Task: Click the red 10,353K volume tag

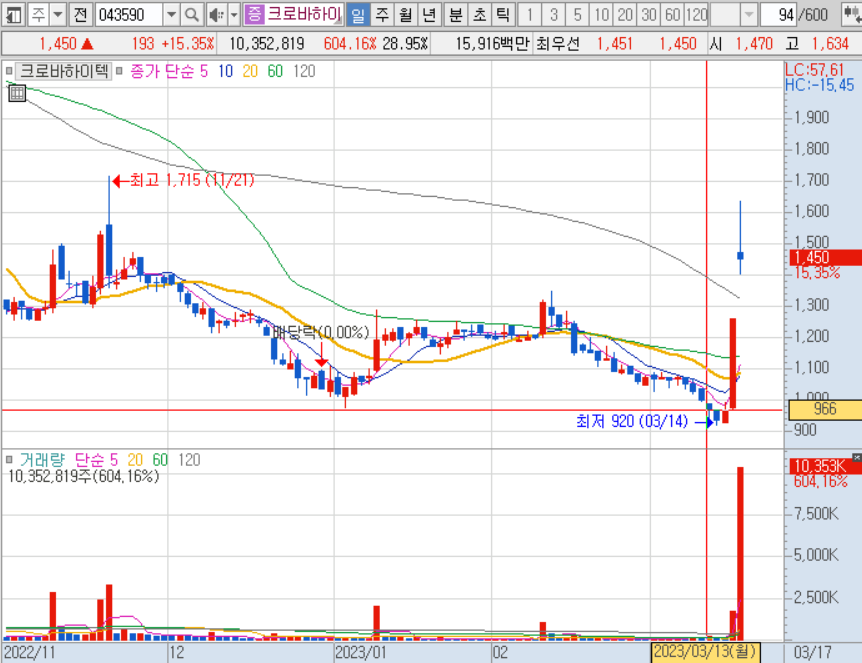Action: 825,466
